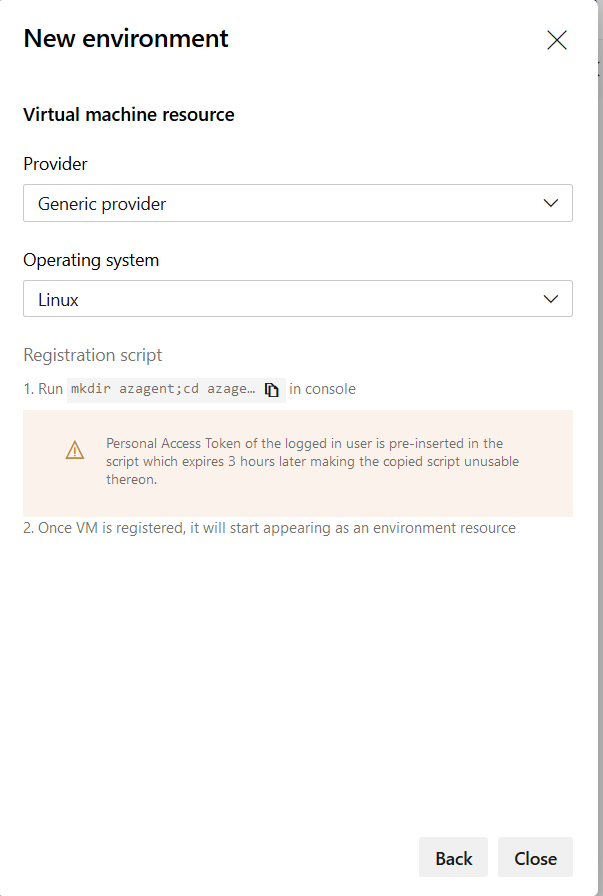Click the Operating system field label
The height and width of the screenshot is (896, 603).
pyautogui.click(x=91, y=260)
